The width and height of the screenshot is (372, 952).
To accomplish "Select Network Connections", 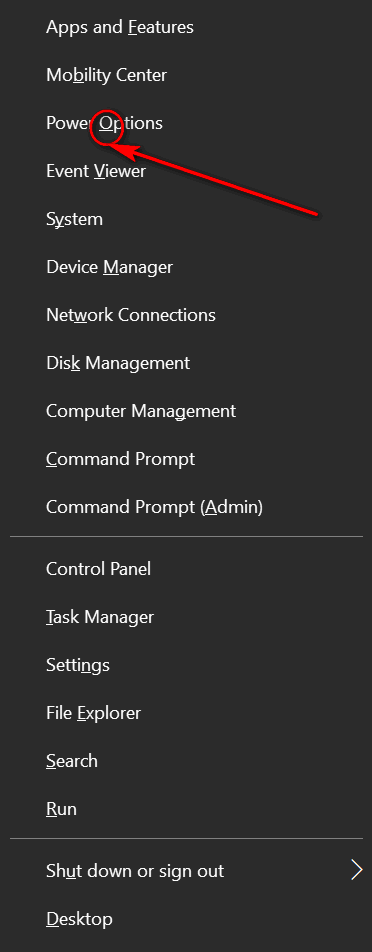I will pyautogui.click(x=186, y=315).
